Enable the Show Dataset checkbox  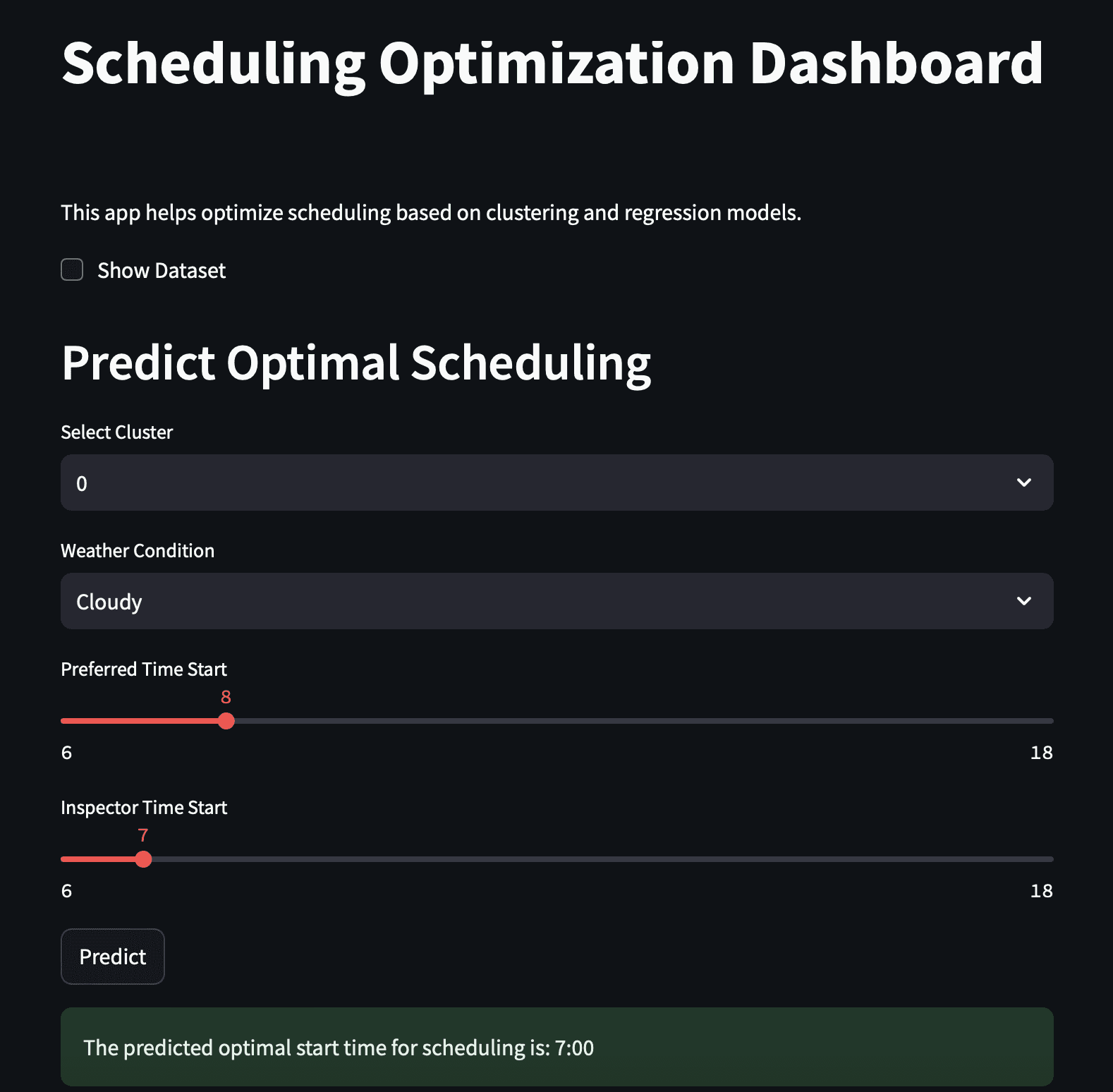coord(72,269)
